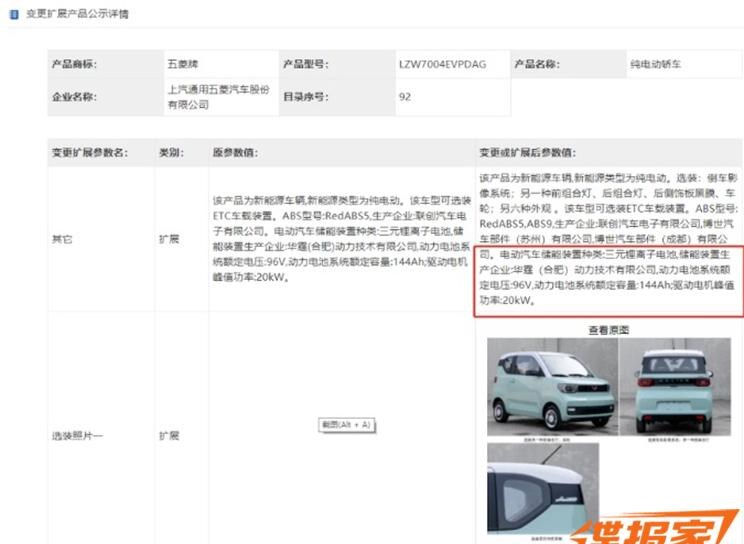Select product name 纯电动轿车
Screen dimensions: 744x544
pyautogui.click(x=656, y=64)
